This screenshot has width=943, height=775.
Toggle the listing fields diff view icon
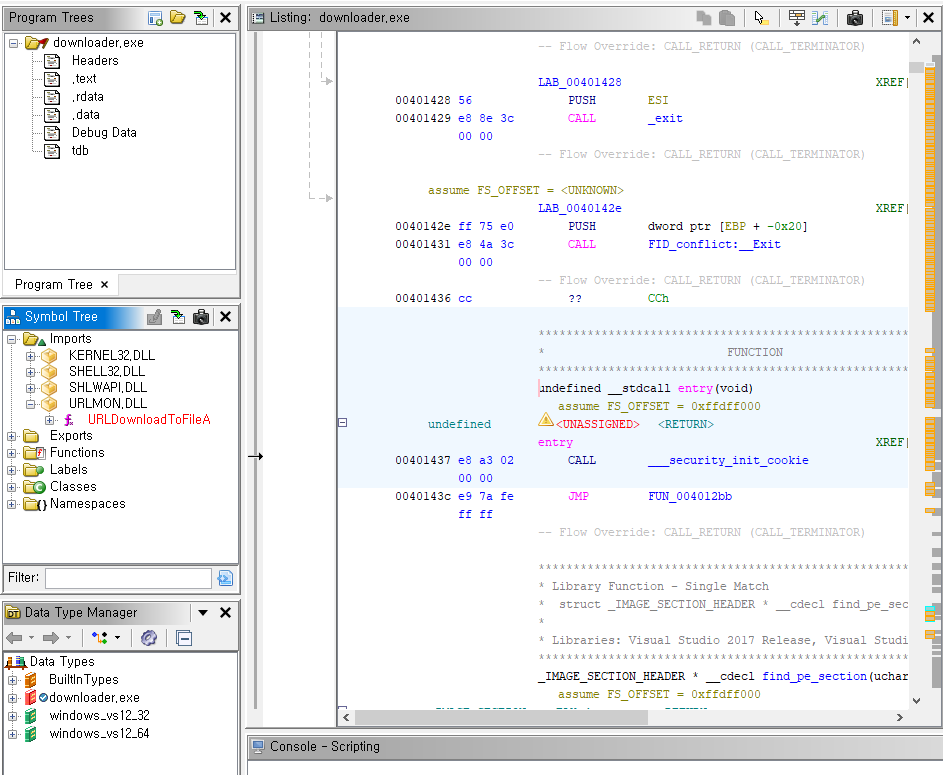click(x=821, y=17)
